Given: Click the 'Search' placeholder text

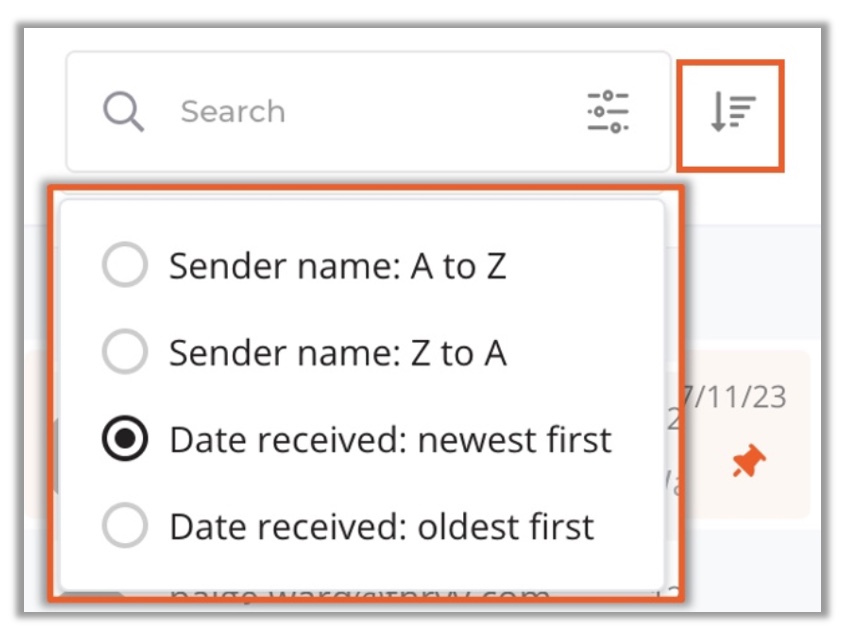Looking at the screenshot, I should coord(233,111).
